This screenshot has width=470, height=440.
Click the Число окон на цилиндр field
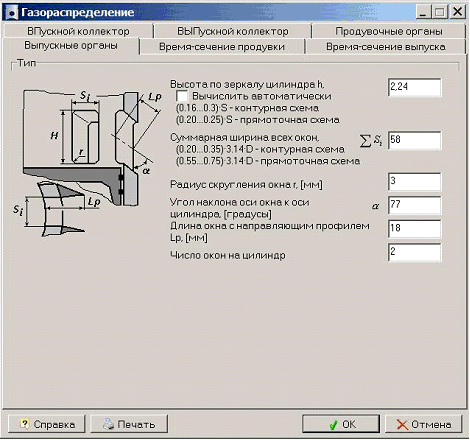point(415,252)
